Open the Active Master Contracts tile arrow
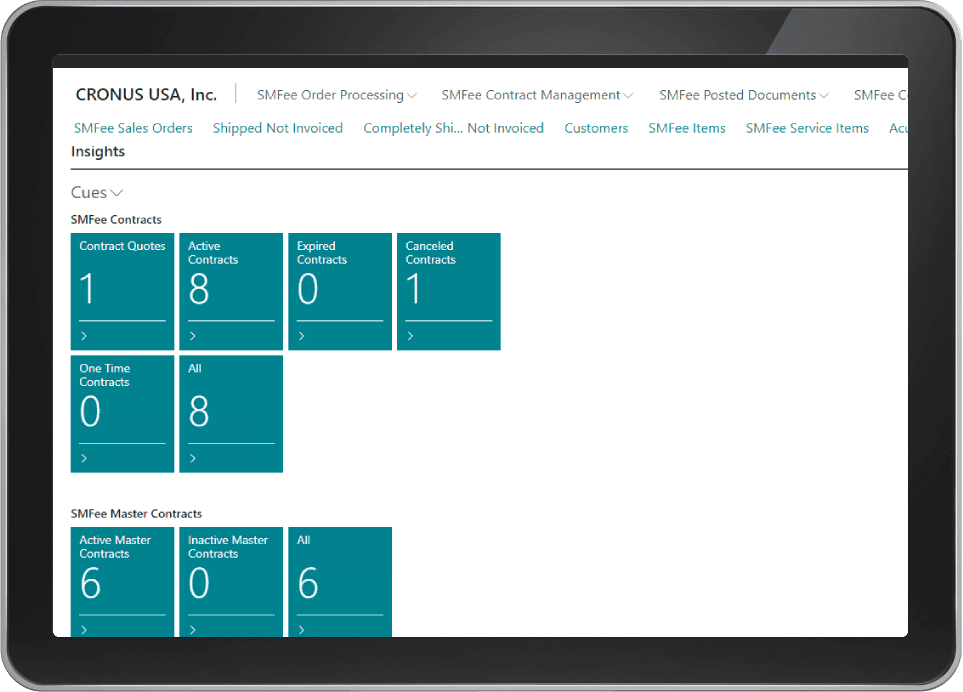963x692 pixels. [84, 629]
